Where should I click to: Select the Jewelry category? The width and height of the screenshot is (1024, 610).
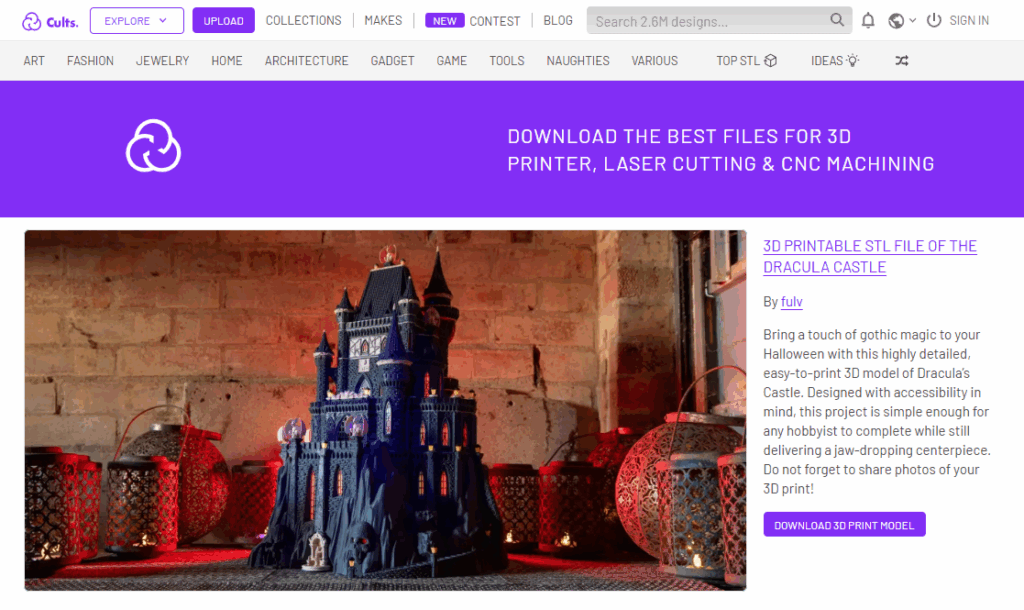pos(162,61)
